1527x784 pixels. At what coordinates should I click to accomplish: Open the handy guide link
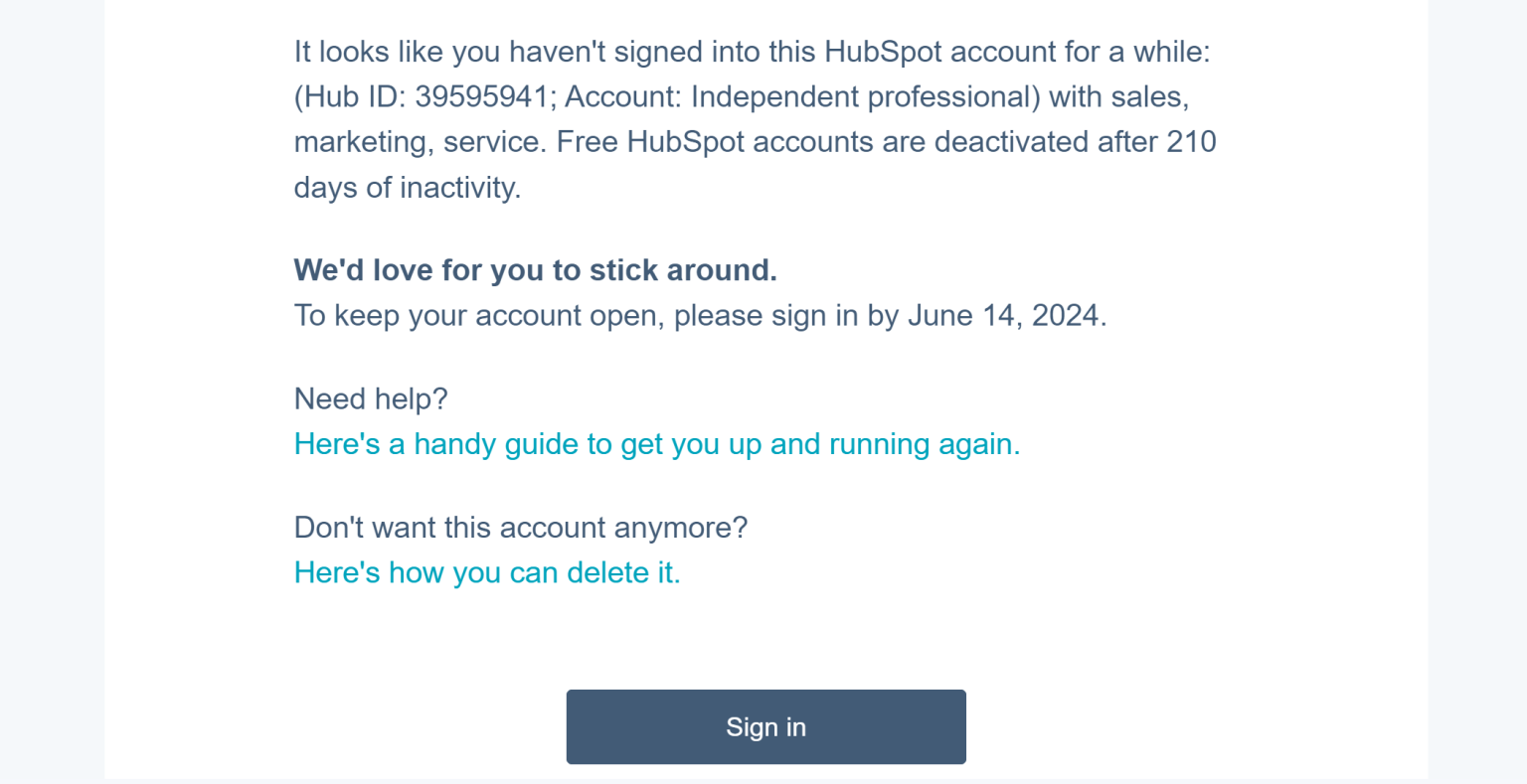[x=656, y=444]
